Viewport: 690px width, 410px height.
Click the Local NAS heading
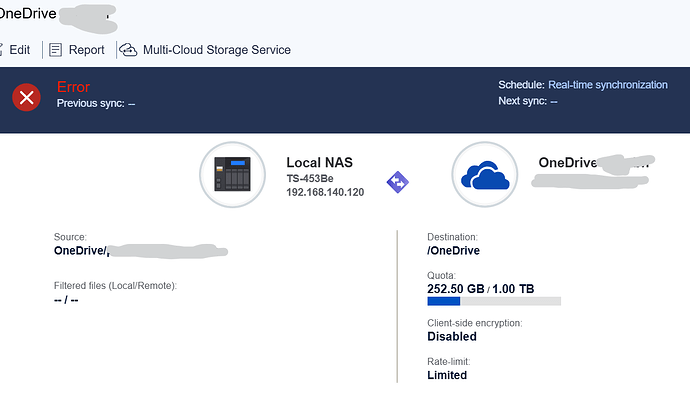coord(319,162)
